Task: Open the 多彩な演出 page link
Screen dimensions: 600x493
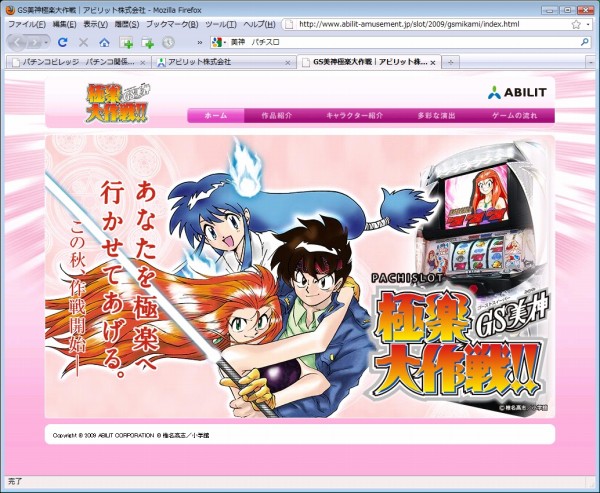Action: pos(437,116)
